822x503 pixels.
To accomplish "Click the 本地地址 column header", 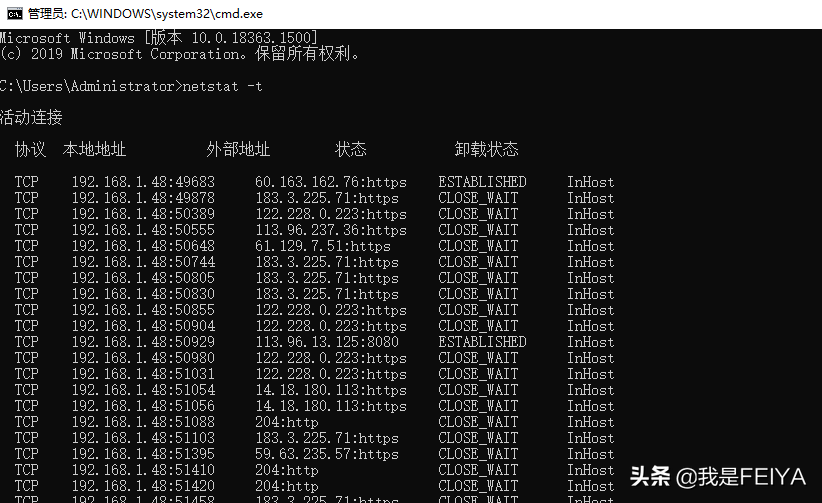I will [94, 149].
